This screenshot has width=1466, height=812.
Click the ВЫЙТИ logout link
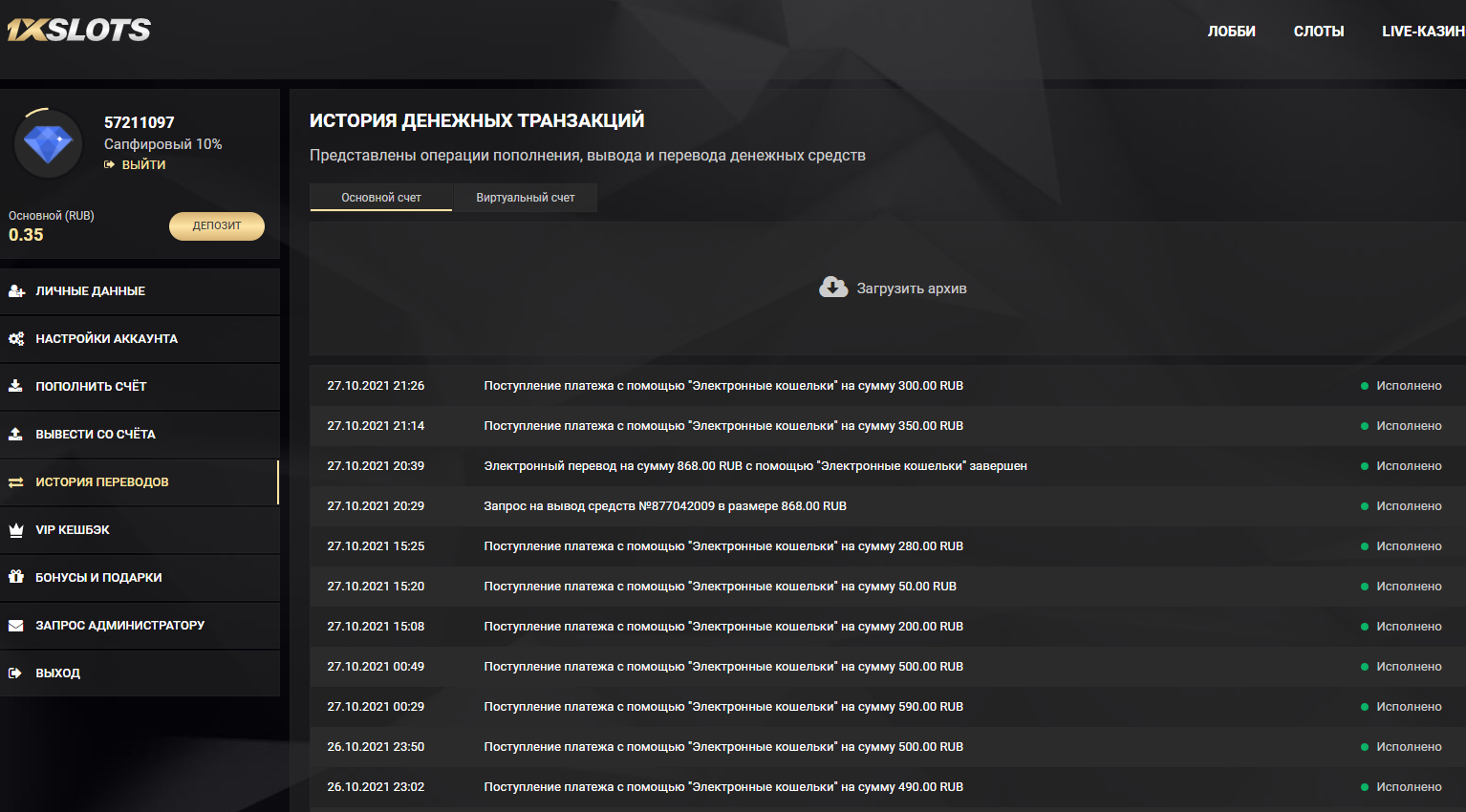tap(142, 164)
